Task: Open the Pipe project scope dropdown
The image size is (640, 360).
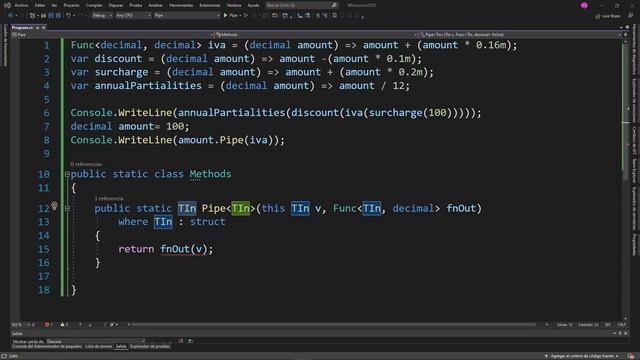Action: point(113,35)
